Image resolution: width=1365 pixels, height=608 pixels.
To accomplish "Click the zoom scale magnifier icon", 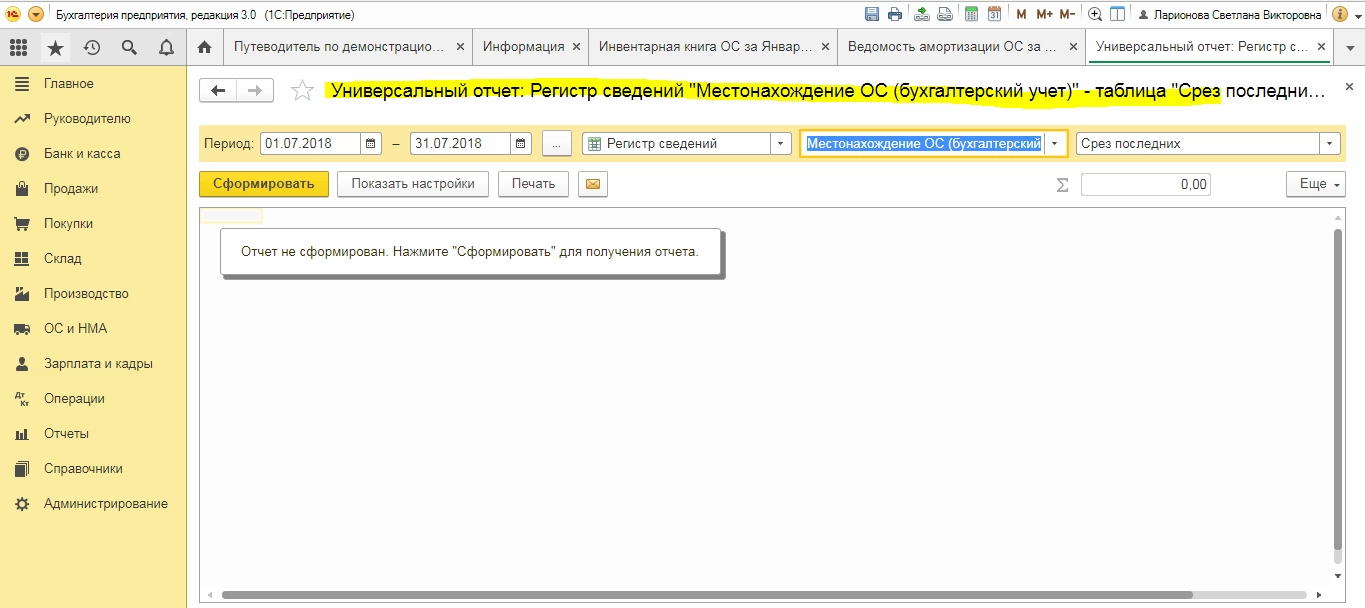I will pyautogui.click(x=1095, y=14).
